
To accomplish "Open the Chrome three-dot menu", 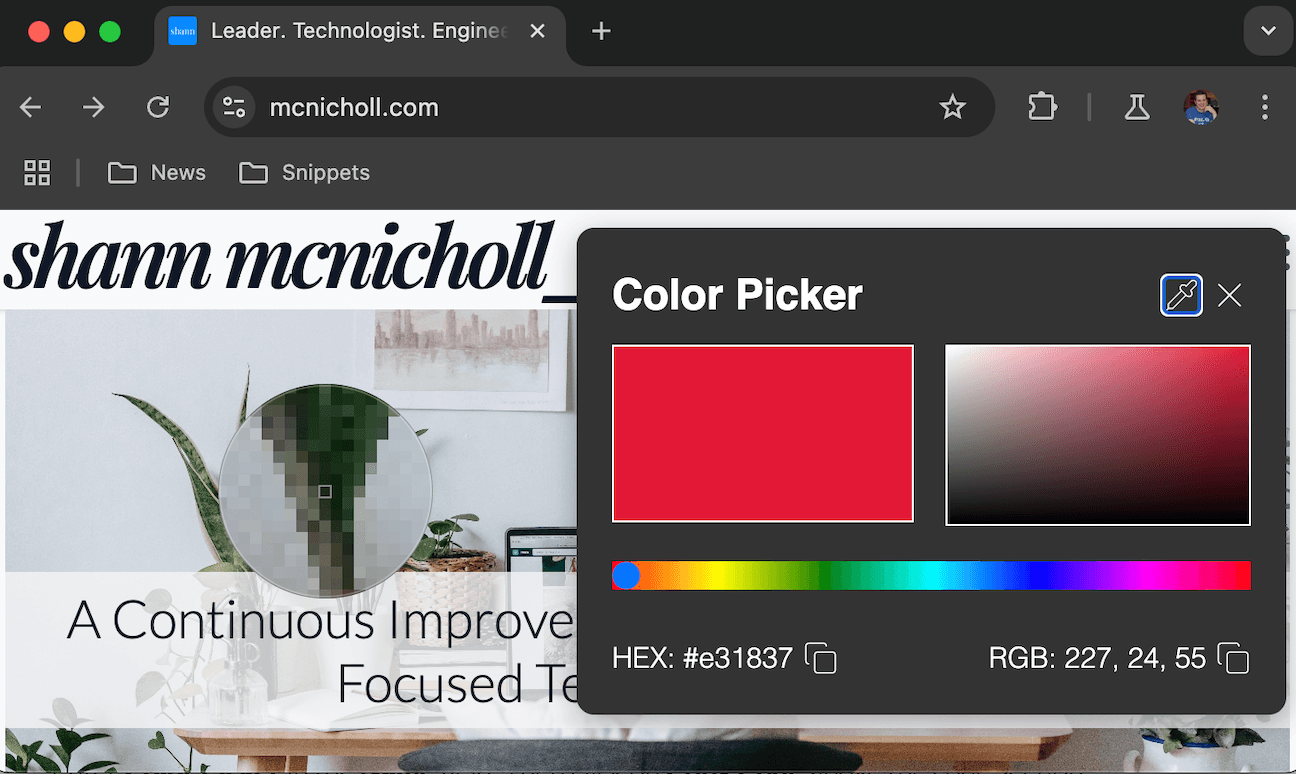I will [1265, 107].
